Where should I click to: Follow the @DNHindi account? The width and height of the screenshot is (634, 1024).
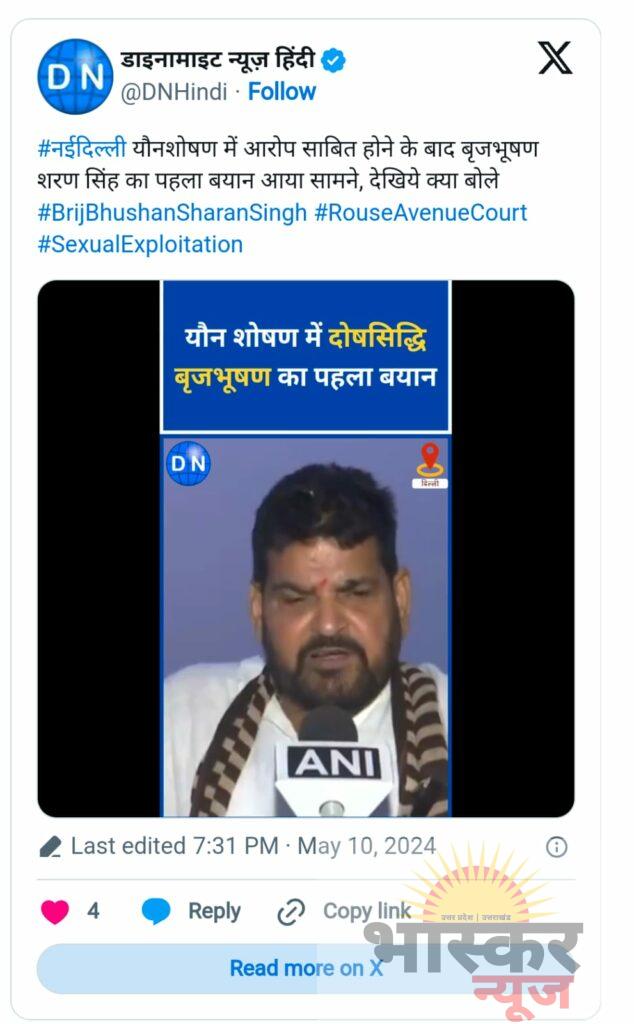[x=281, y=91]
